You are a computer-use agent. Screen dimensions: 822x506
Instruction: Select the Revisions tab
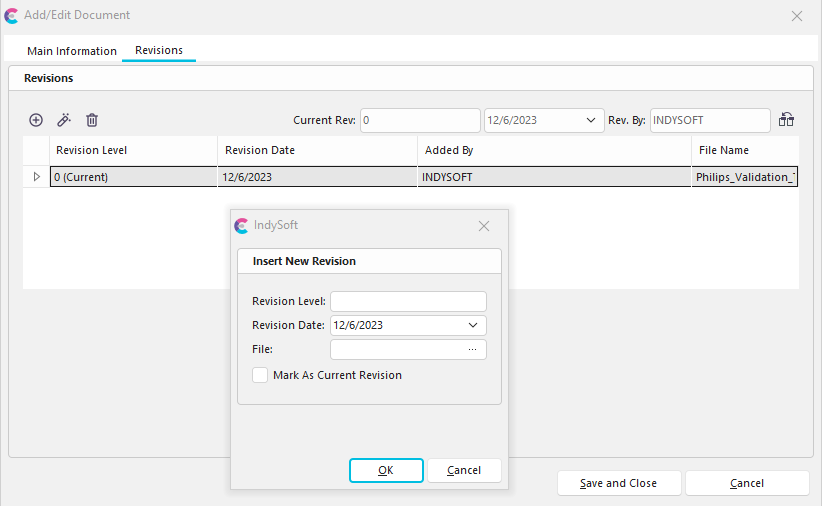tap(159, 50)
